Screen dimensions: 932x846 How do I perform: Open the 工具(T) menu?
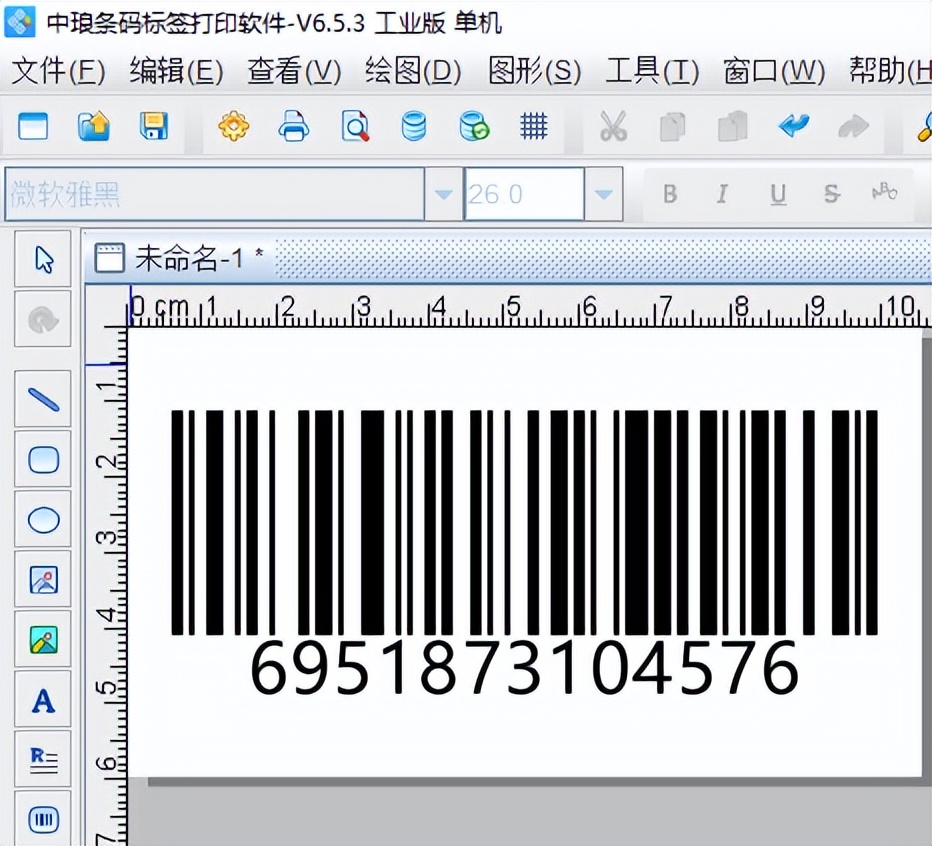coord(652,71)
